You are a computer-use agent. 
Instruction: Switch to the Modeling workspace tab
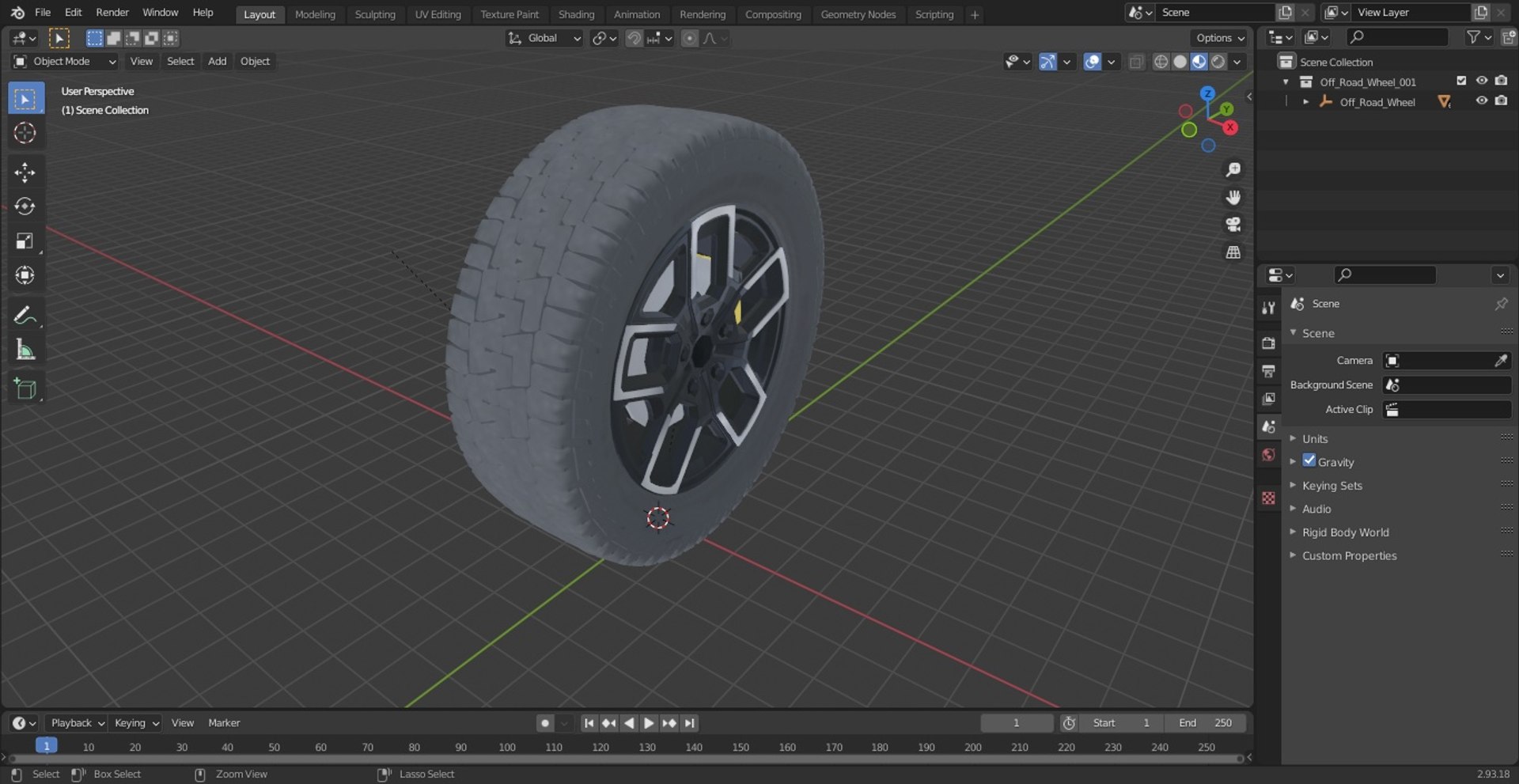[x=315, y=14]
